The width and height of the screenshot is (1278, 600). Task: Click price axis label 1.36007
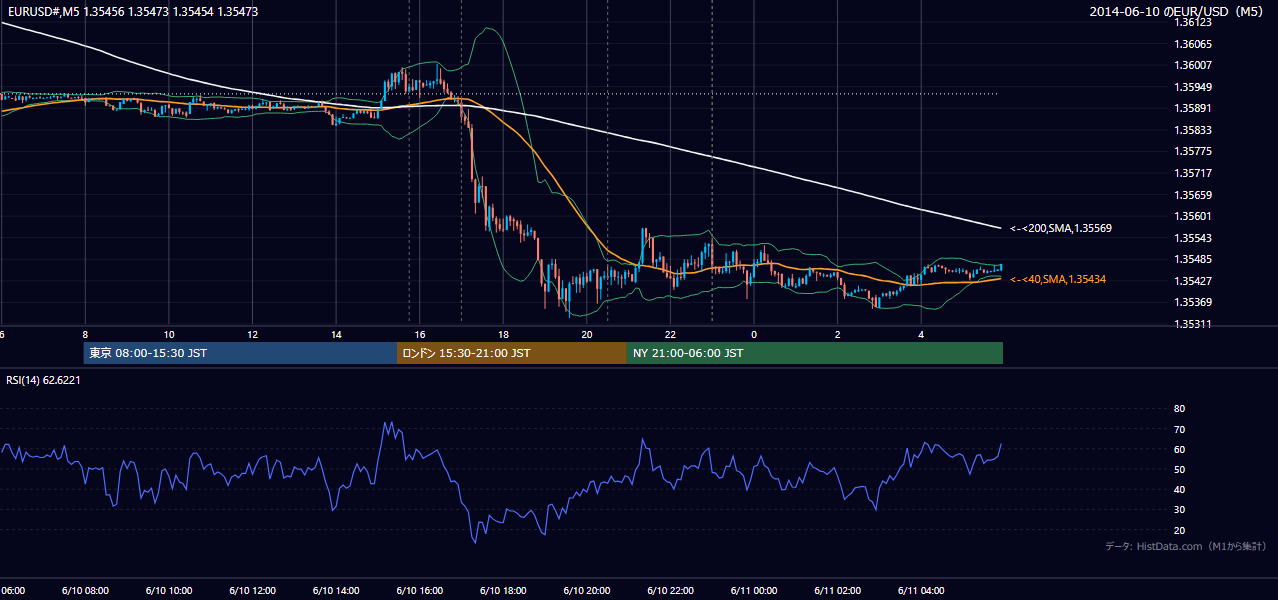pos(1193,65)
